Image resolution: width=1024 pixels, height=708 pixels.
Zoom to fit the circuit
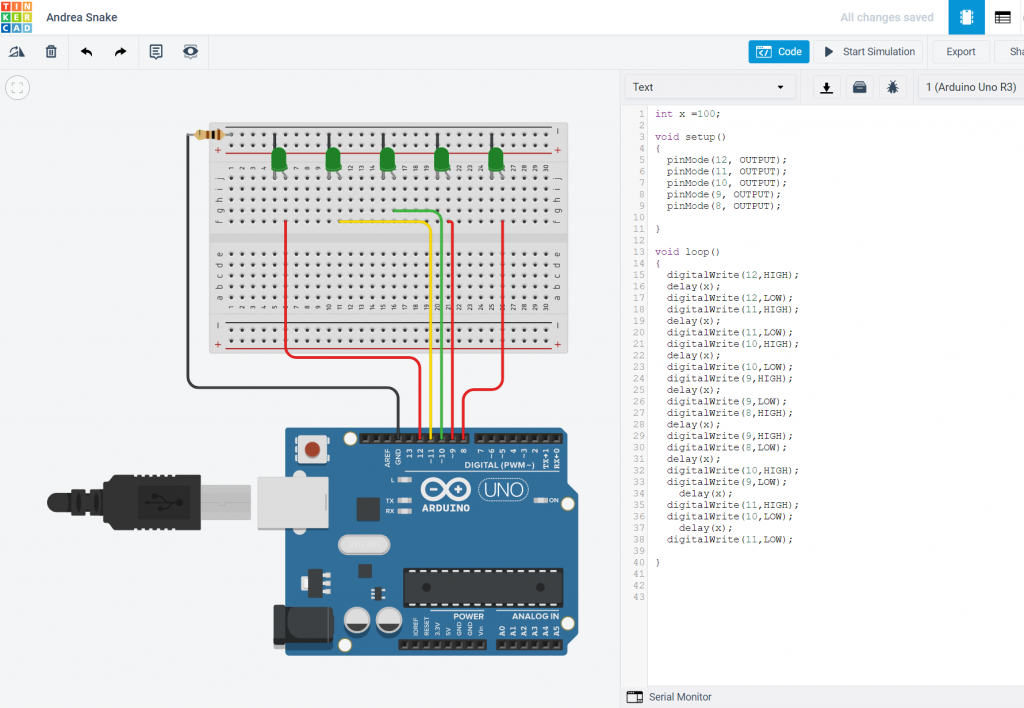pos(18,88)
